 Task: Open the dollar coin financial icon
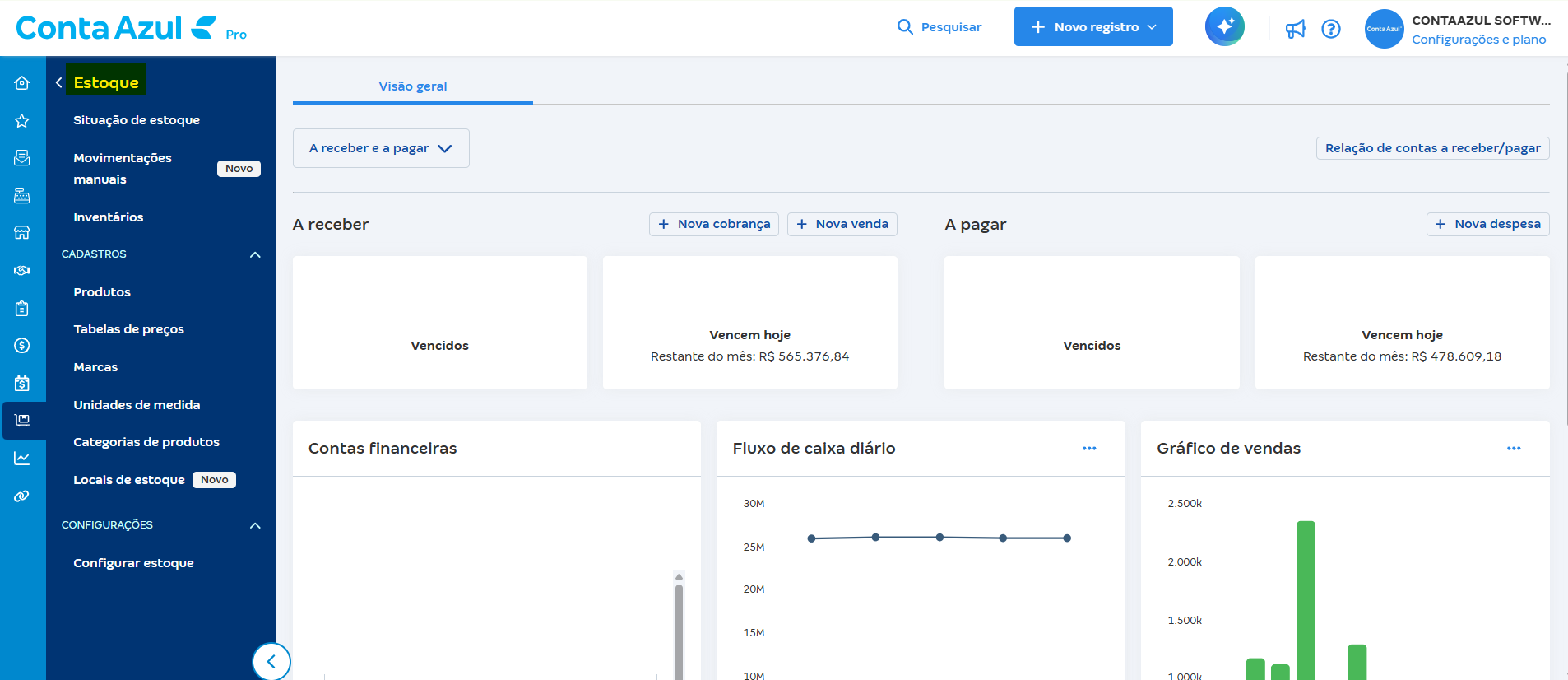pos(22,346)
